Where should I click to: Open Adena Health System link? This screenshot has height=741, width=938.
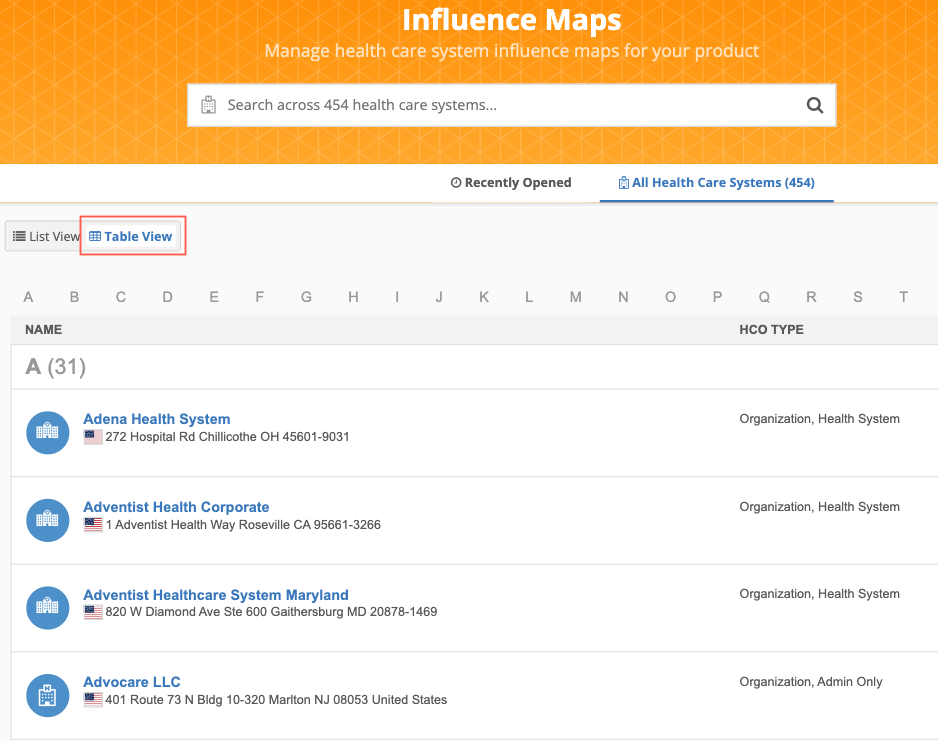click(157, 419)
